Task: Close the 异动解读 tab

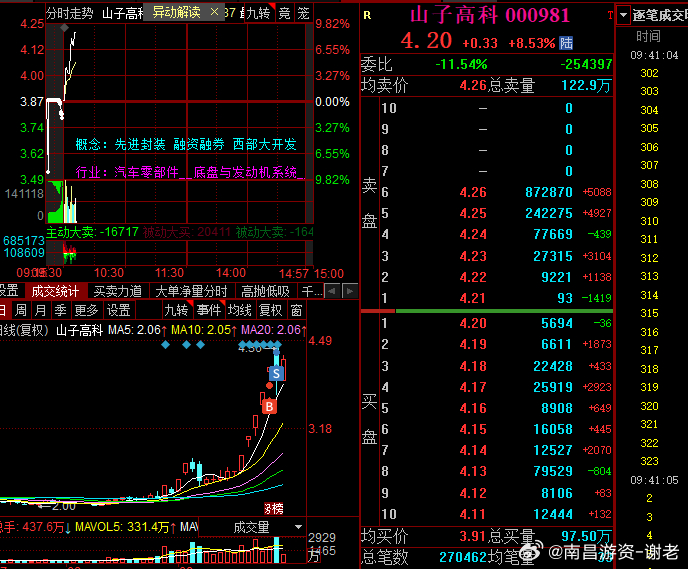Action: 214,12
